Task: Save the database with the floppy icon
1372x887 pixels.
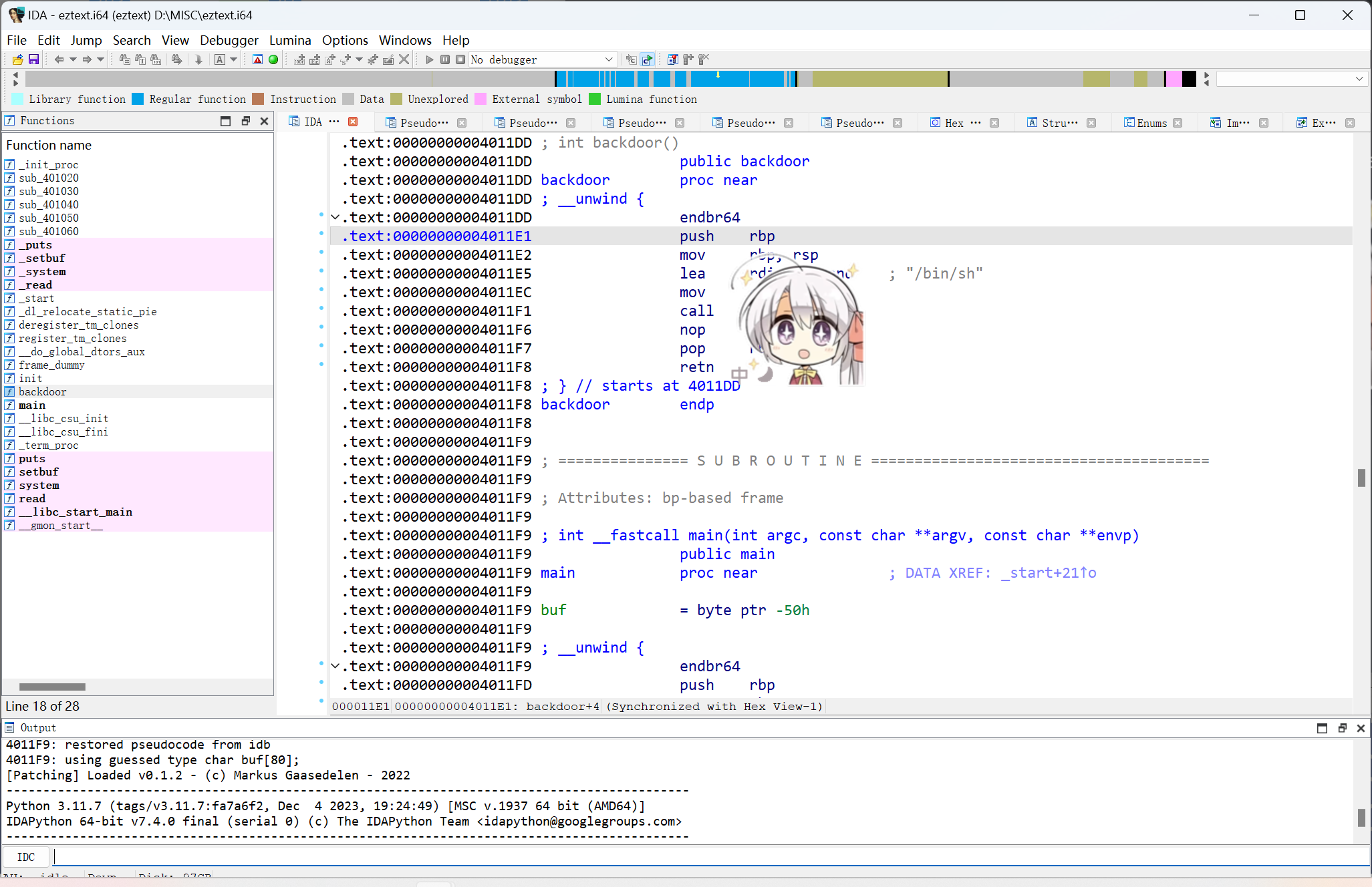Action: coord(33,59)
